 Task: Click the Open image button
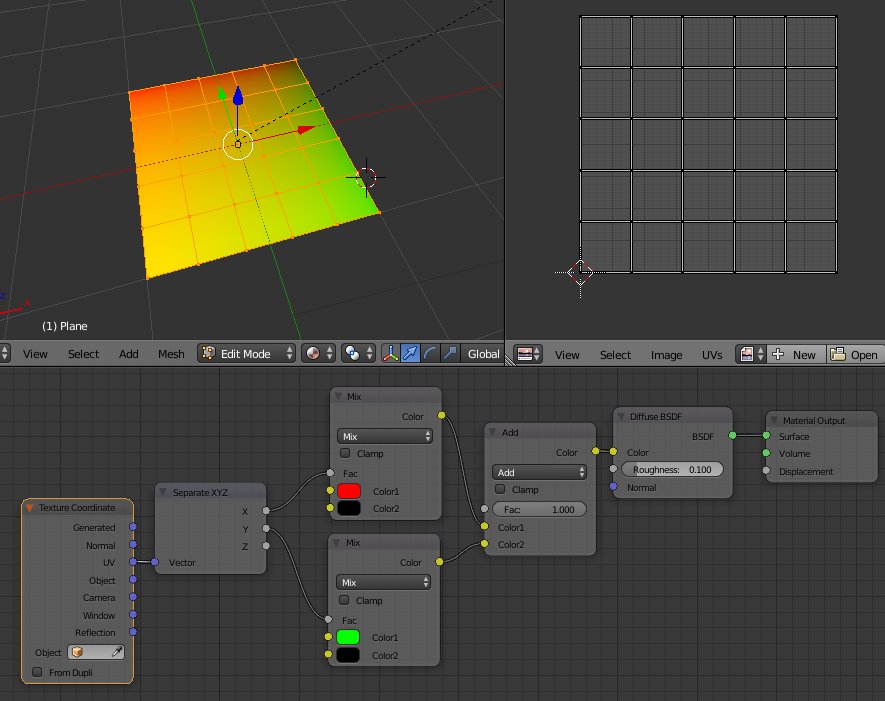855,354
